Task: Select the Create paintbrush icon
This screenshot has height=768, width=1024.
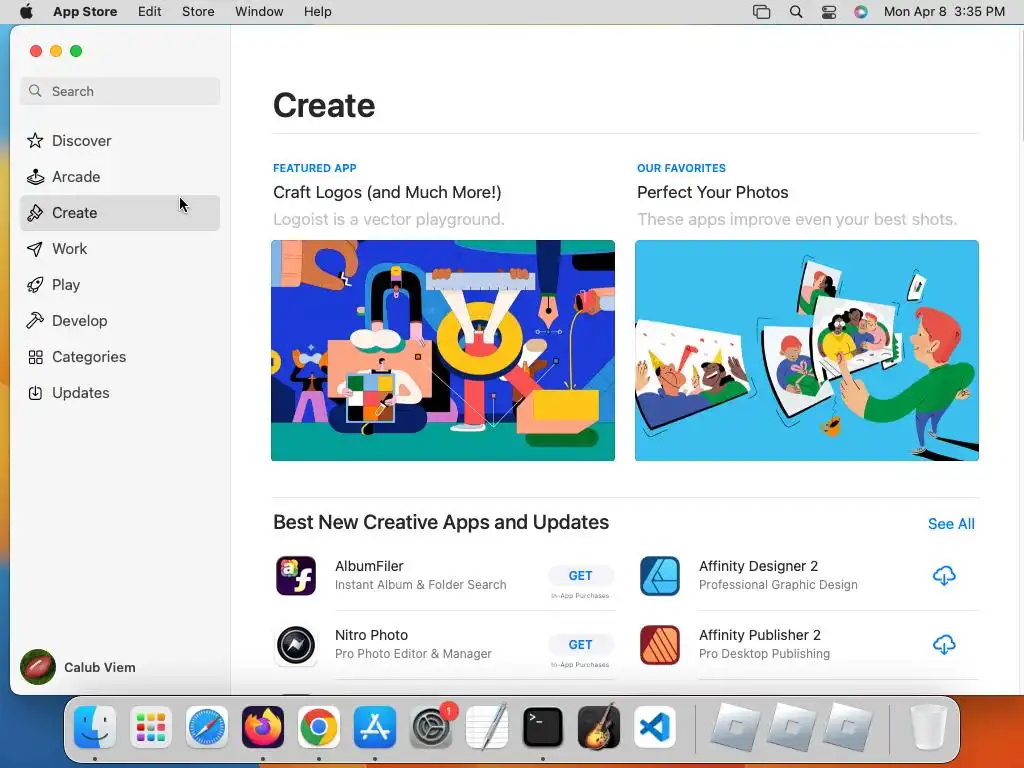Action: (35, 212)
